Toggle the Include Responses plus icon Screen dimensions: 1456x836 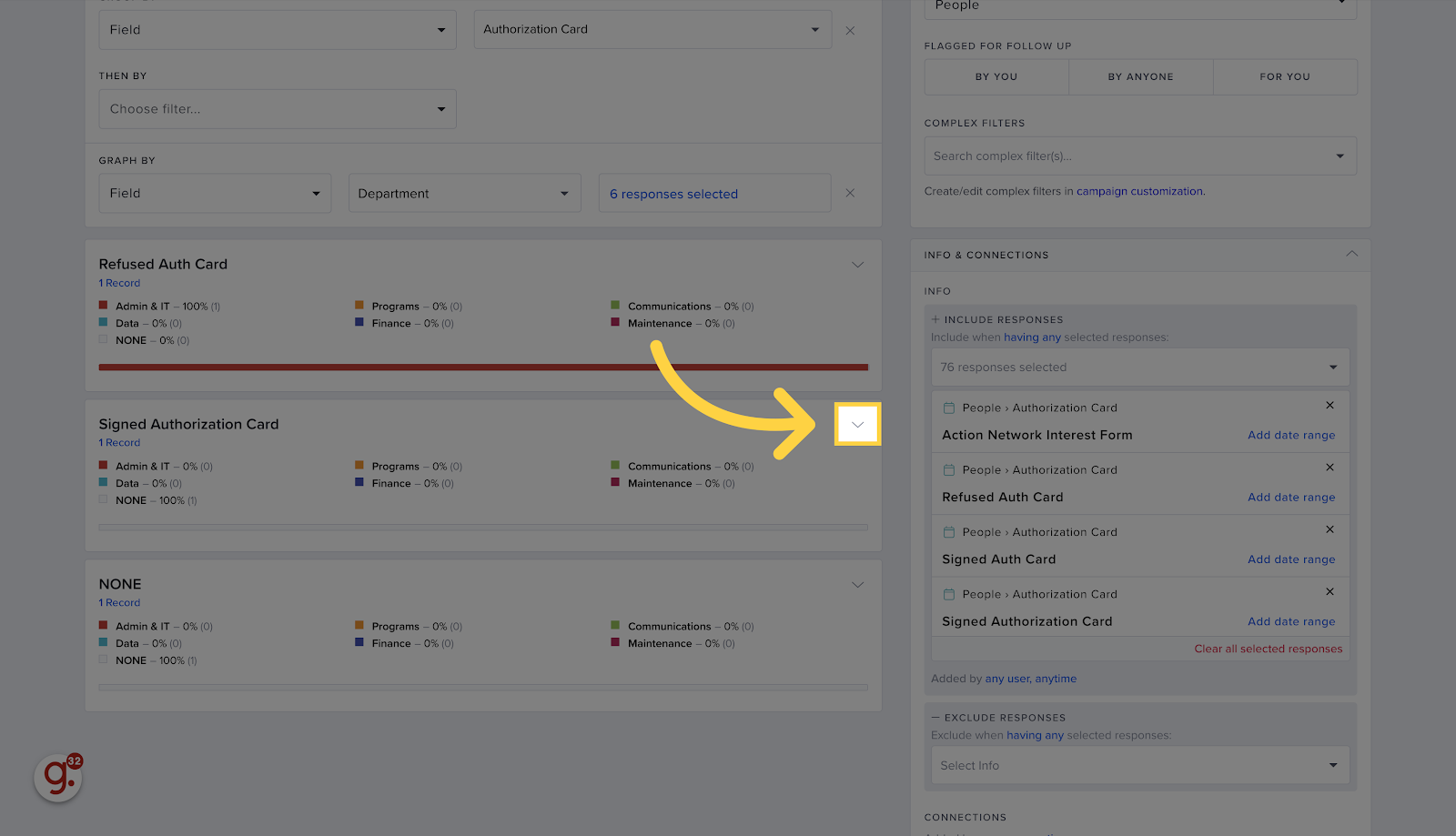(935, 319)
